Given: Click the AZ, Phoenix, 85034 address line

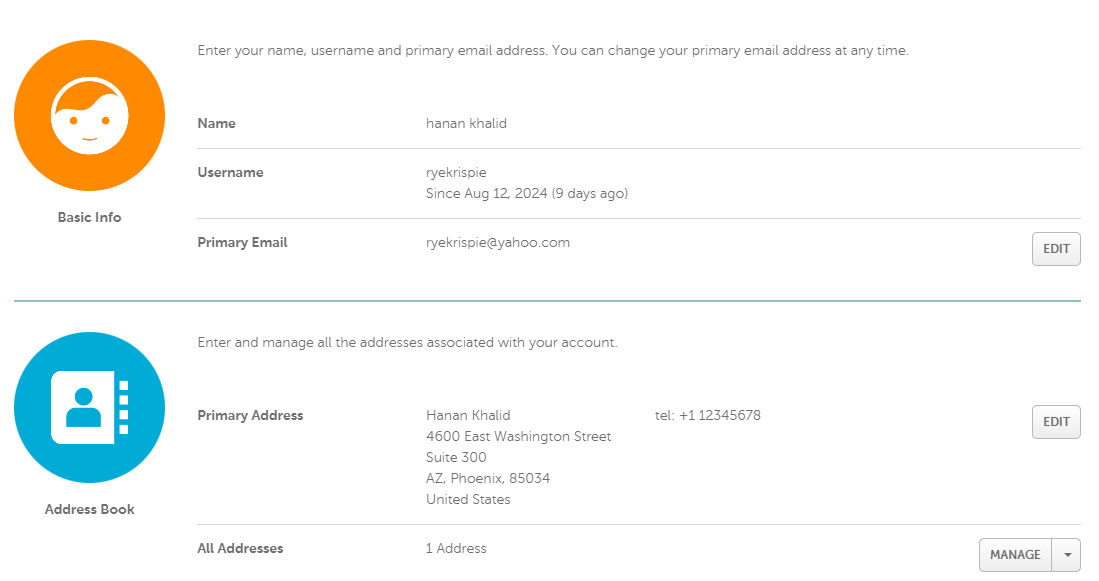Looking at the screenshot, I should pos(487,478).
